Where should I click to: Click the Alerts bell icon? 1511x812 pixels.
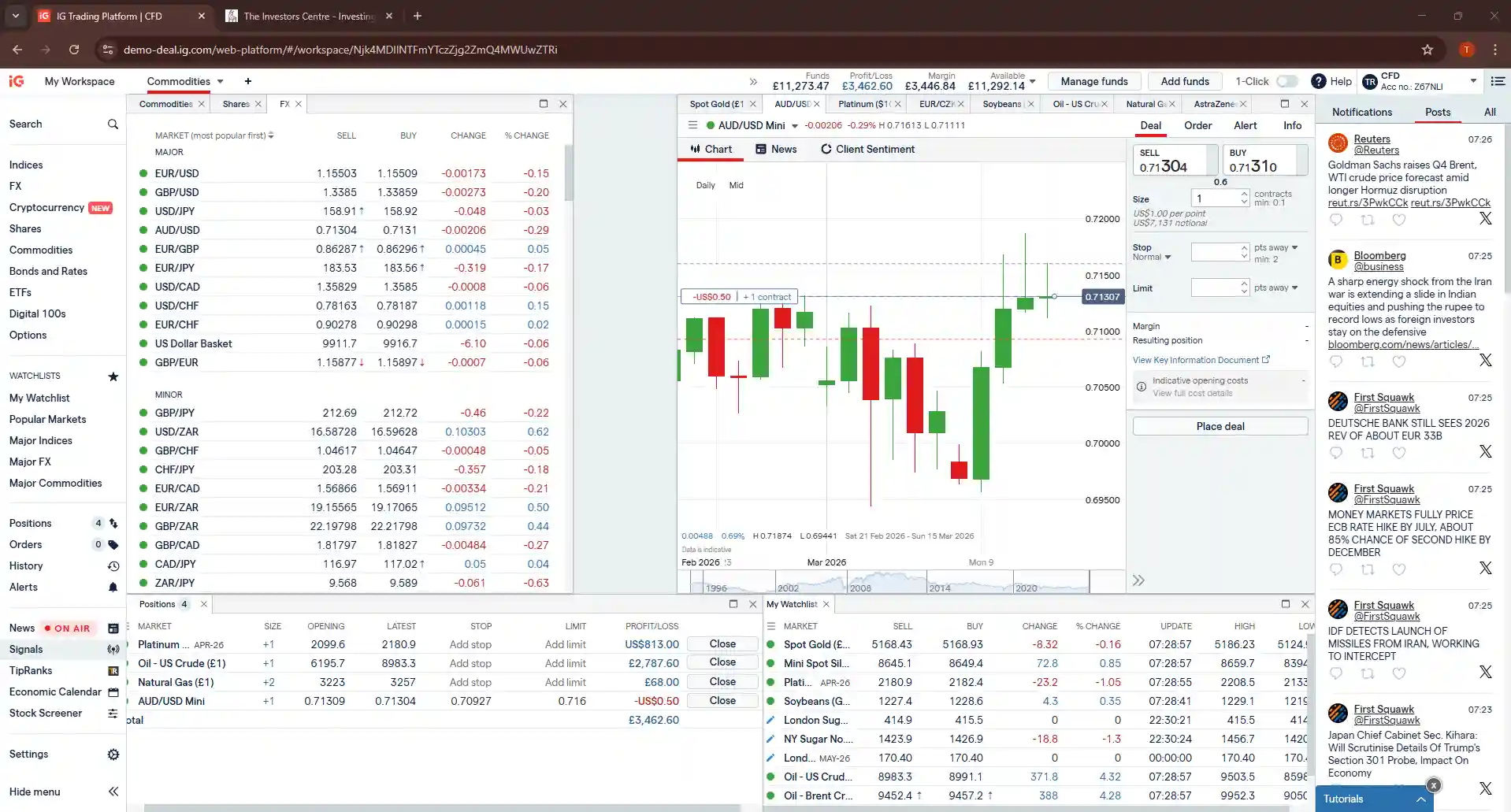point(113,587)
